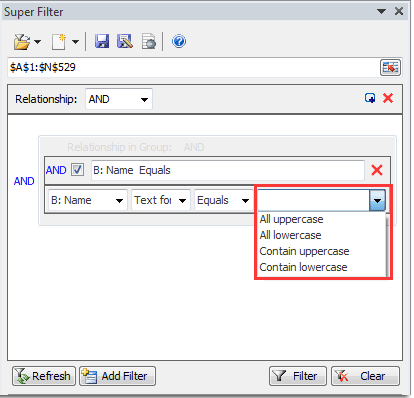Open saved filter scenario folder icon

(22, 42)
